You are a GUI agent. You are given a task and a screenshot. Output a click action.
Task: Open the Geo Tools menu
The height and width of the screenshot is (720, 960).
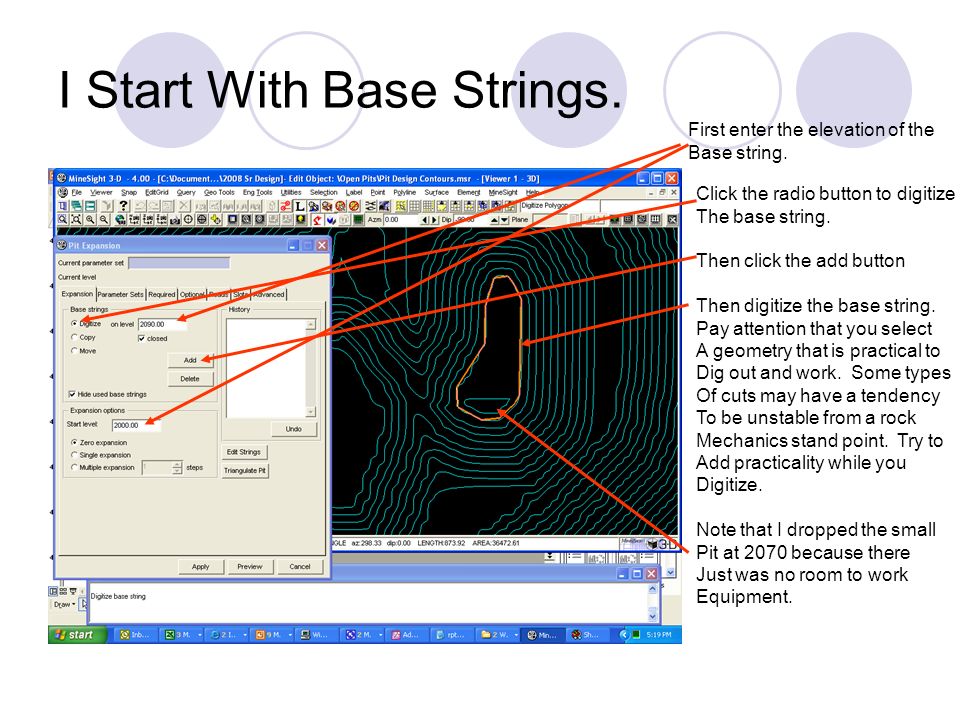point(219,192)
